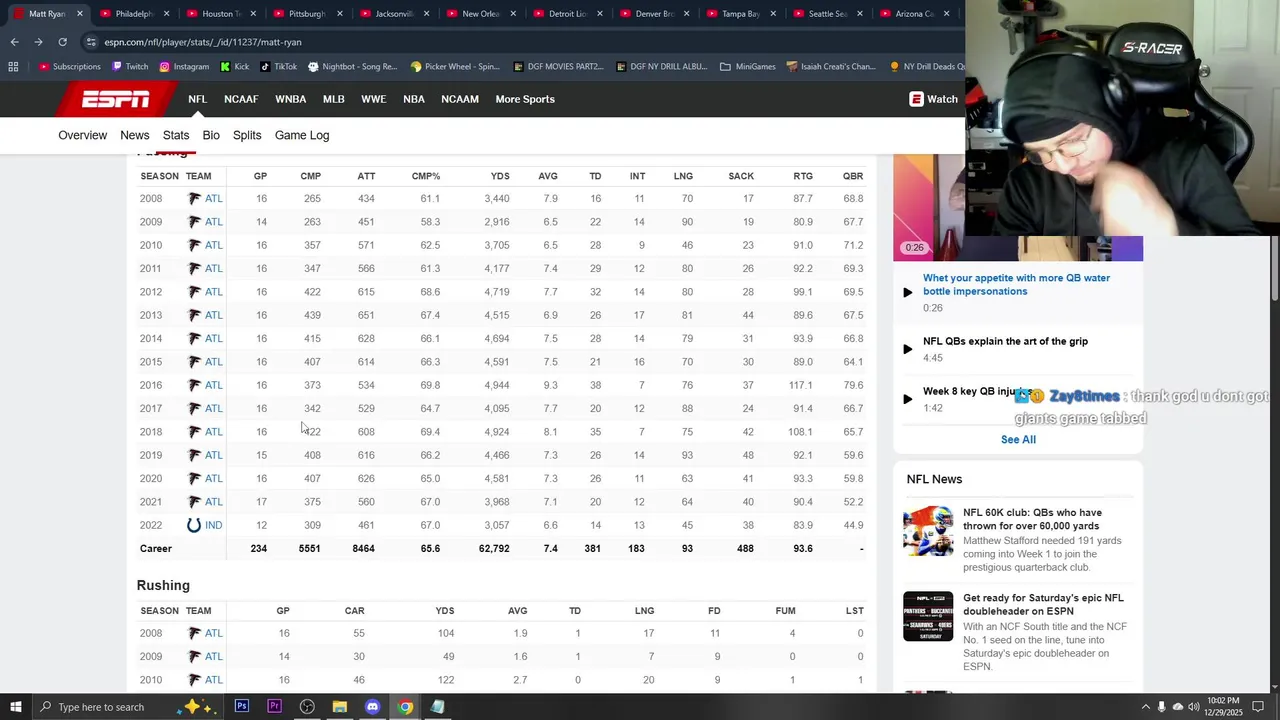Open the WNBA menu on ESPN
The height and width of the screenshot is (720, 1280).
[x=291, y=99]
